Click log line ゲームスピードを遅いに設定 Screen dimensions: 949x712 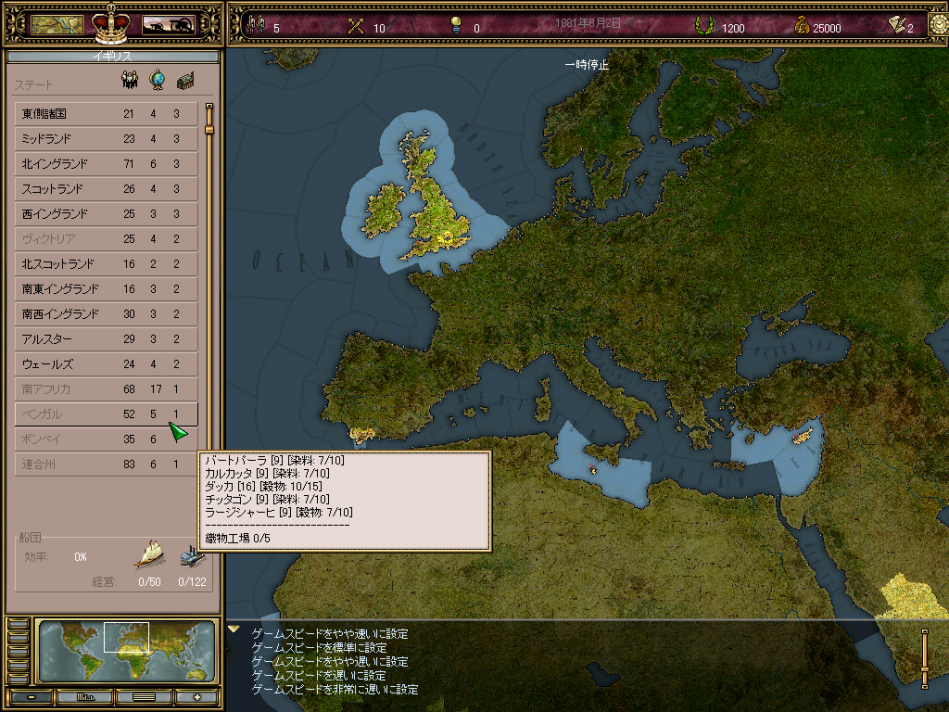pyautogui.click(x=319, y=676)
